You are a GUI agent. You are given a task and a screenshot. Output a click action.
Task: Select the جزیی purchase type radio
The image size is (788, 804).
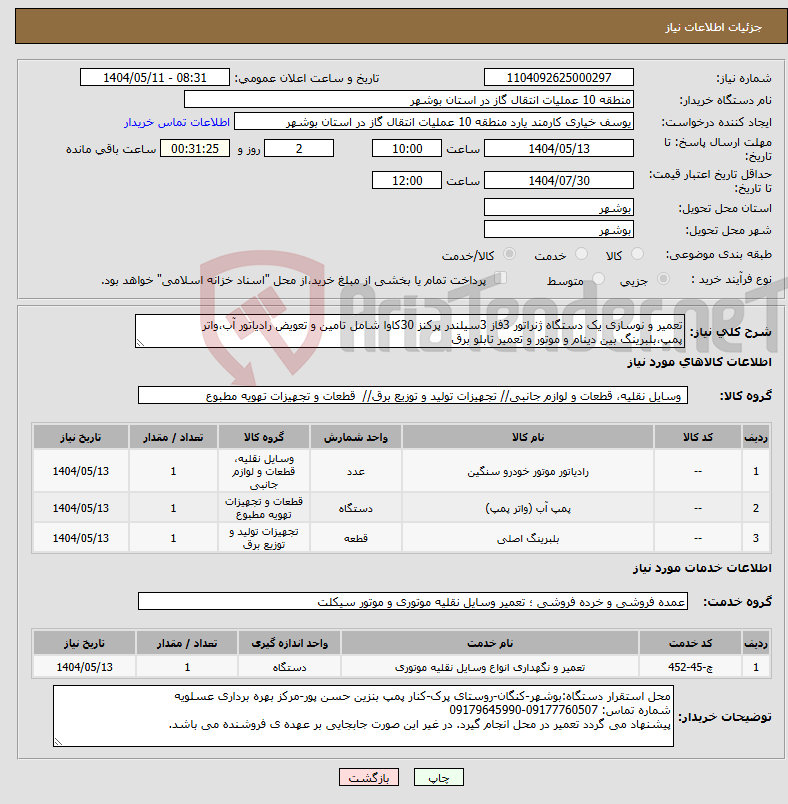pos(663,279)
